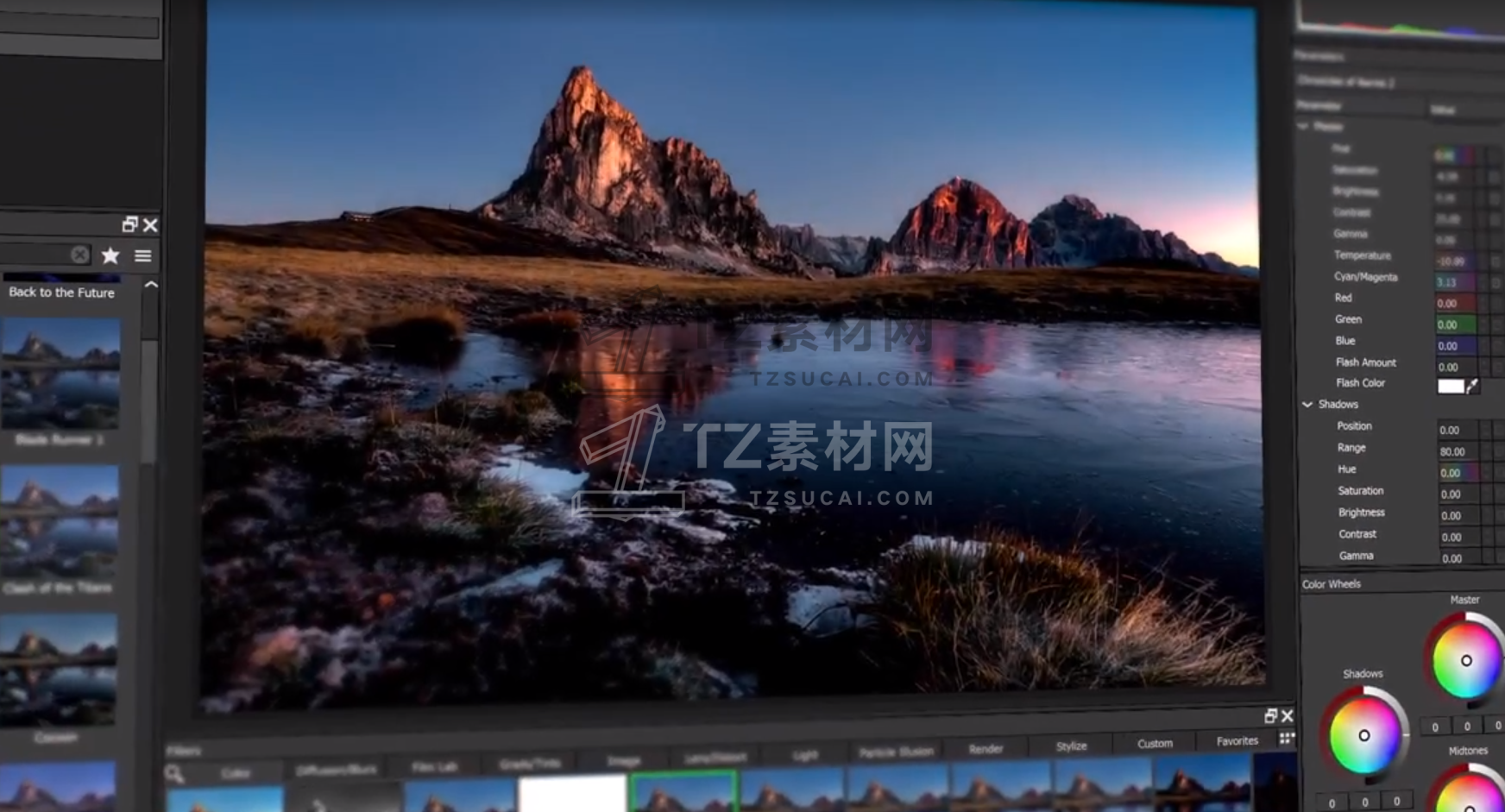Viewport: 1505px width, 812px height.
Task: Click the Back to the Future preset label
Action: click(61, 293)
